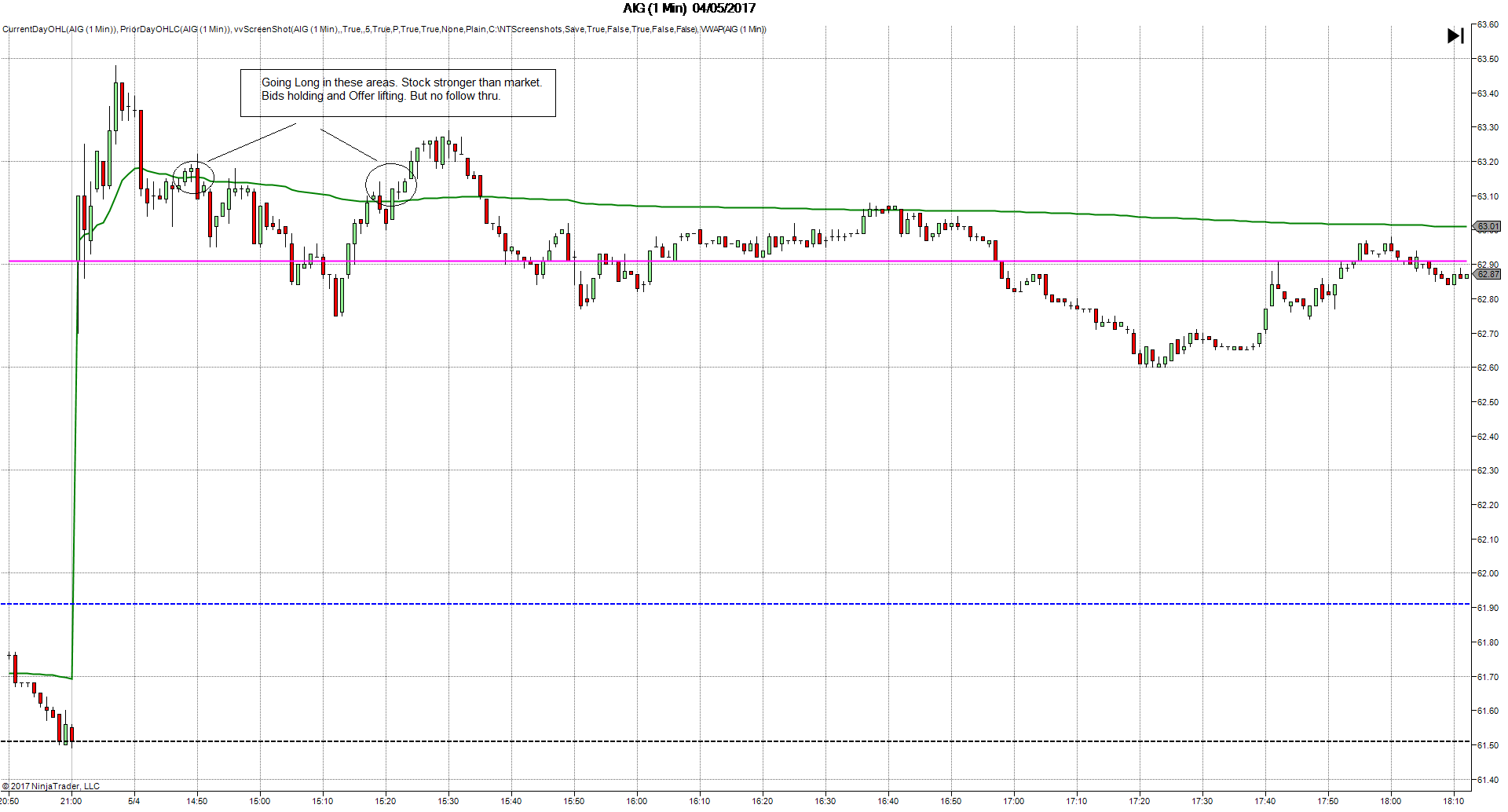Click the 63.10 price axis label
This screenshot has height=812, width=1508.
pyautogui.click(x=1488, y=196)
